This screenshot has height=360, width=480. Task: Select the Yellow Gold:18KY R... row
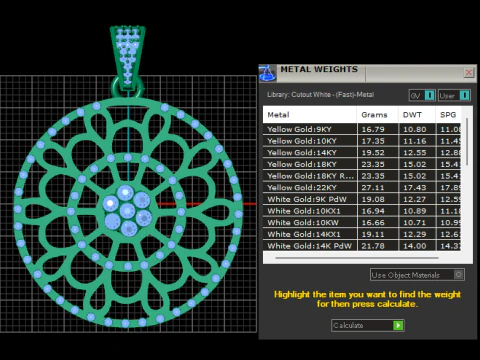click(x=362, y=176)
